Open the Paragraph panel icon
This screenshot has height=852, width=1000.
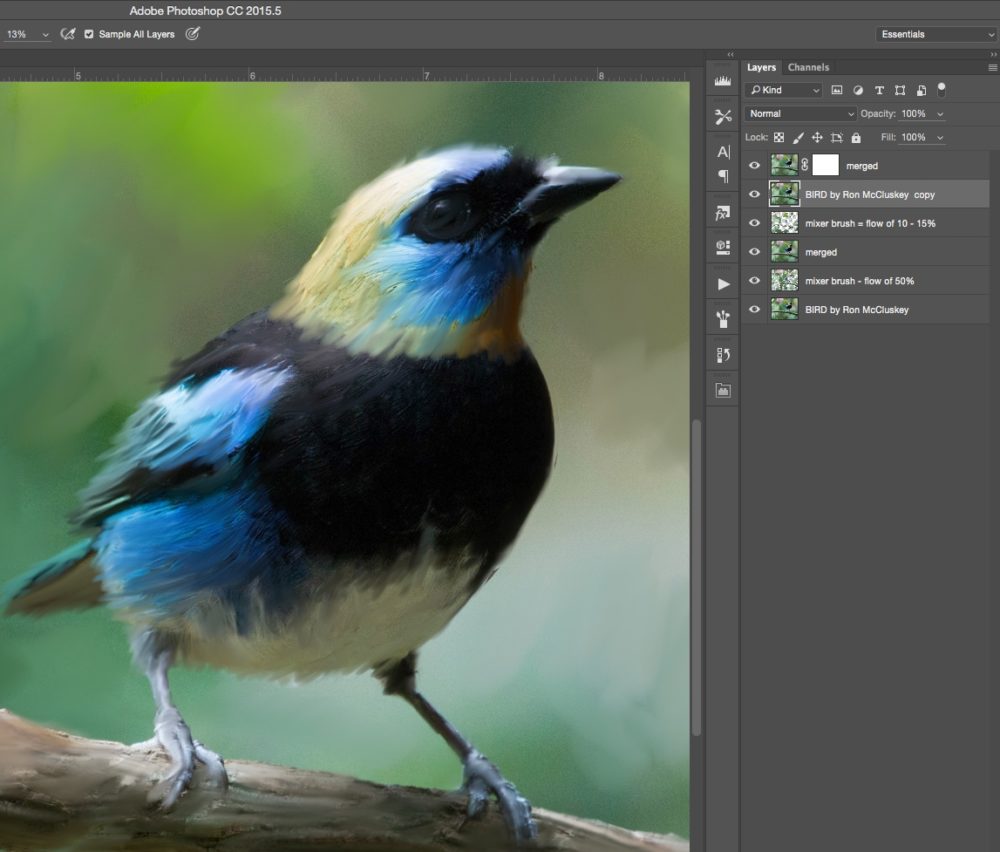(x=723, y=176)
